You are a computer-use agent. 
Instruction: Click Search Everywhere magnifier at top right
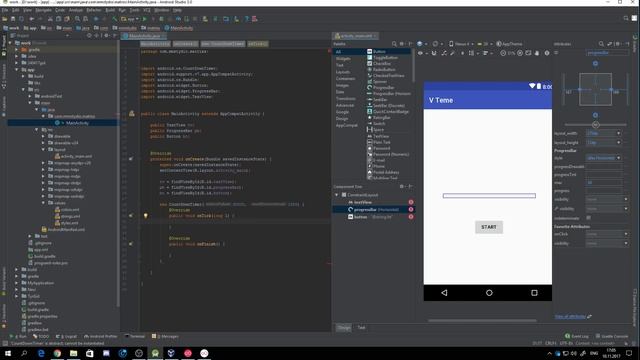(626, 18)
